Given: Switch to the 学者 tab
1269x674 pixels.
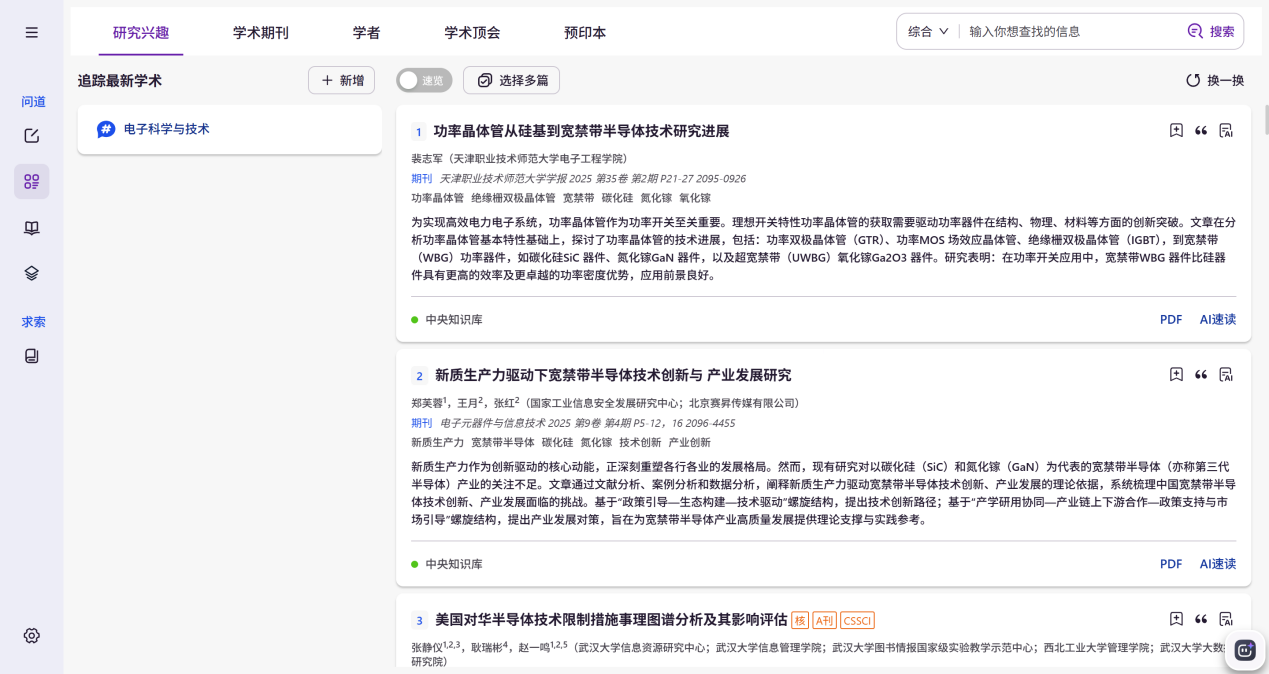Looking at the screenshot, I should click(367, 32).
